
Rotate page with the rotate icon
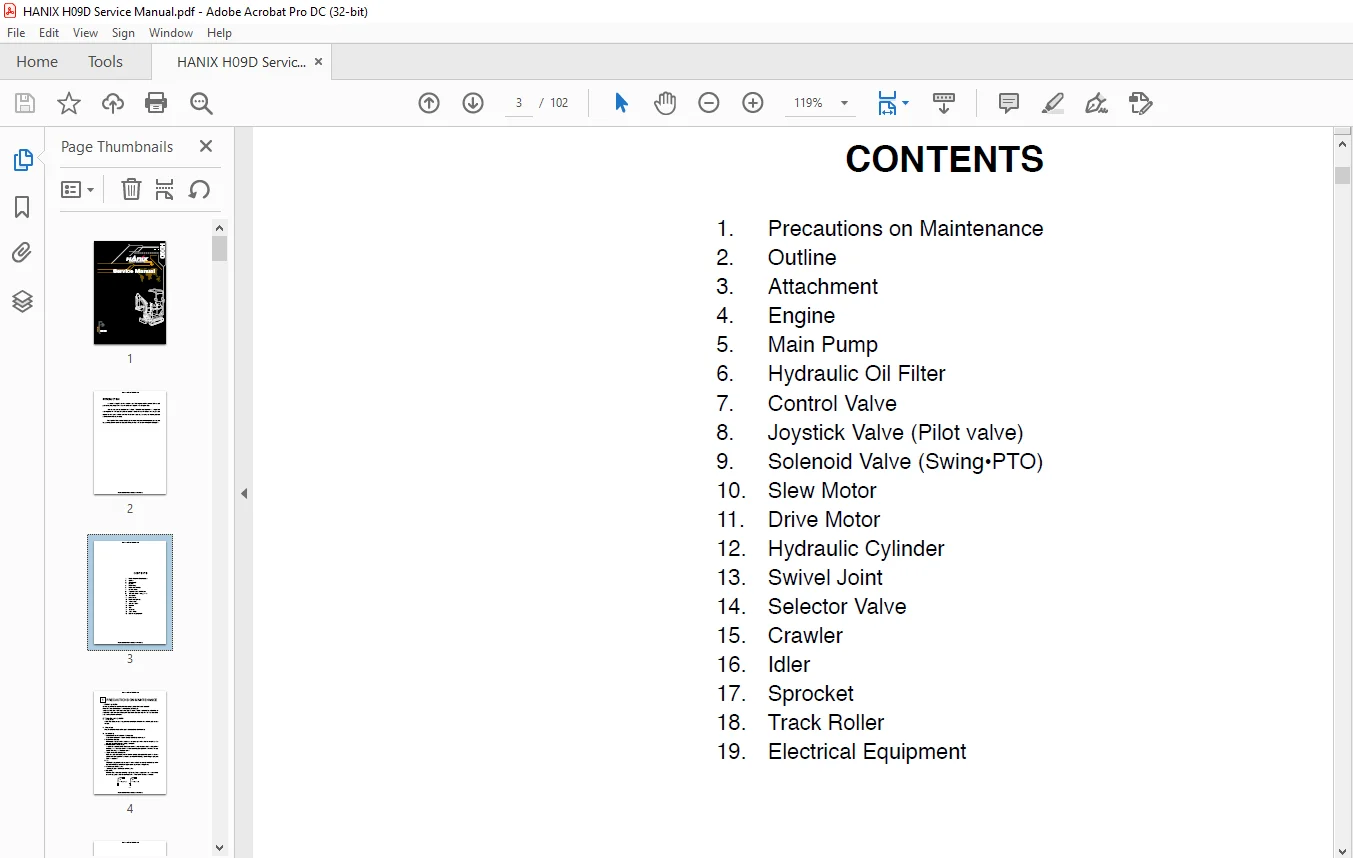pos(199,189)
